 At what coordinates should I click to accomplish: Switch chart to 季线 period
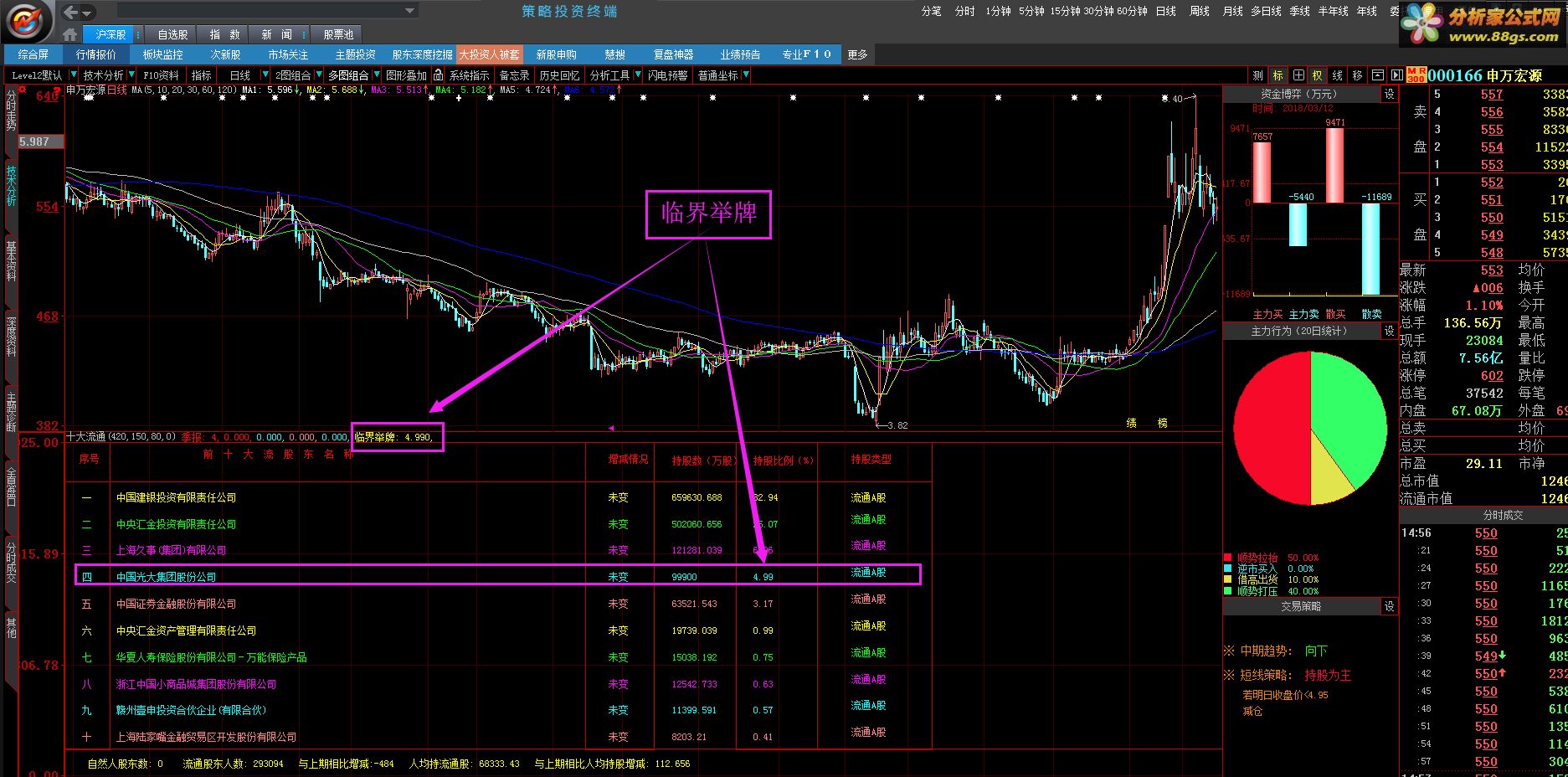(1299, 11)
